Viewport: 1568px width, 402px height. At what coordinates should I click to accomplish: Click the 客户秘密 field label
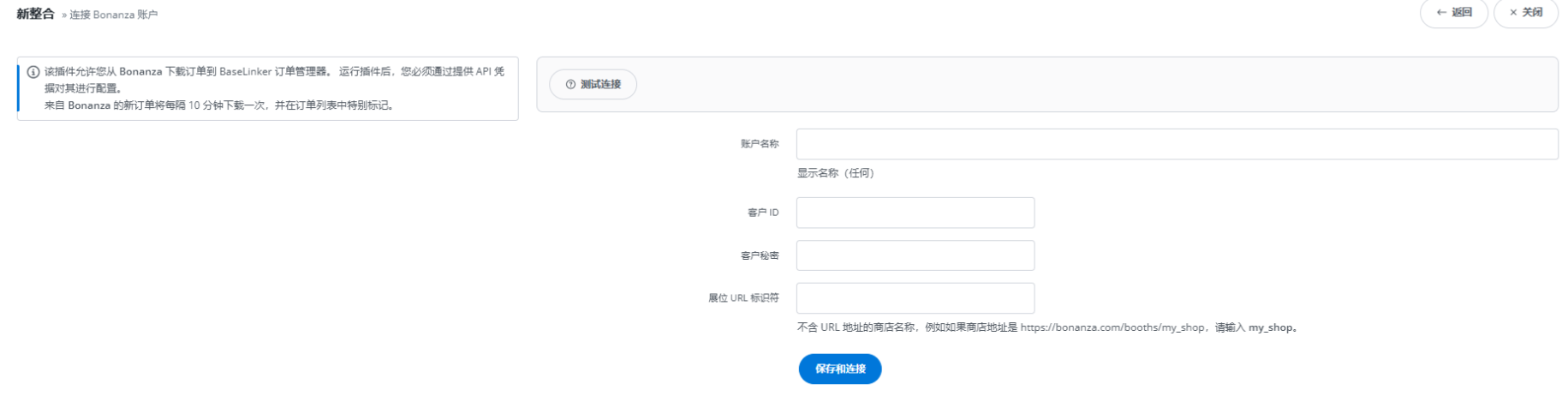(760, 255)
